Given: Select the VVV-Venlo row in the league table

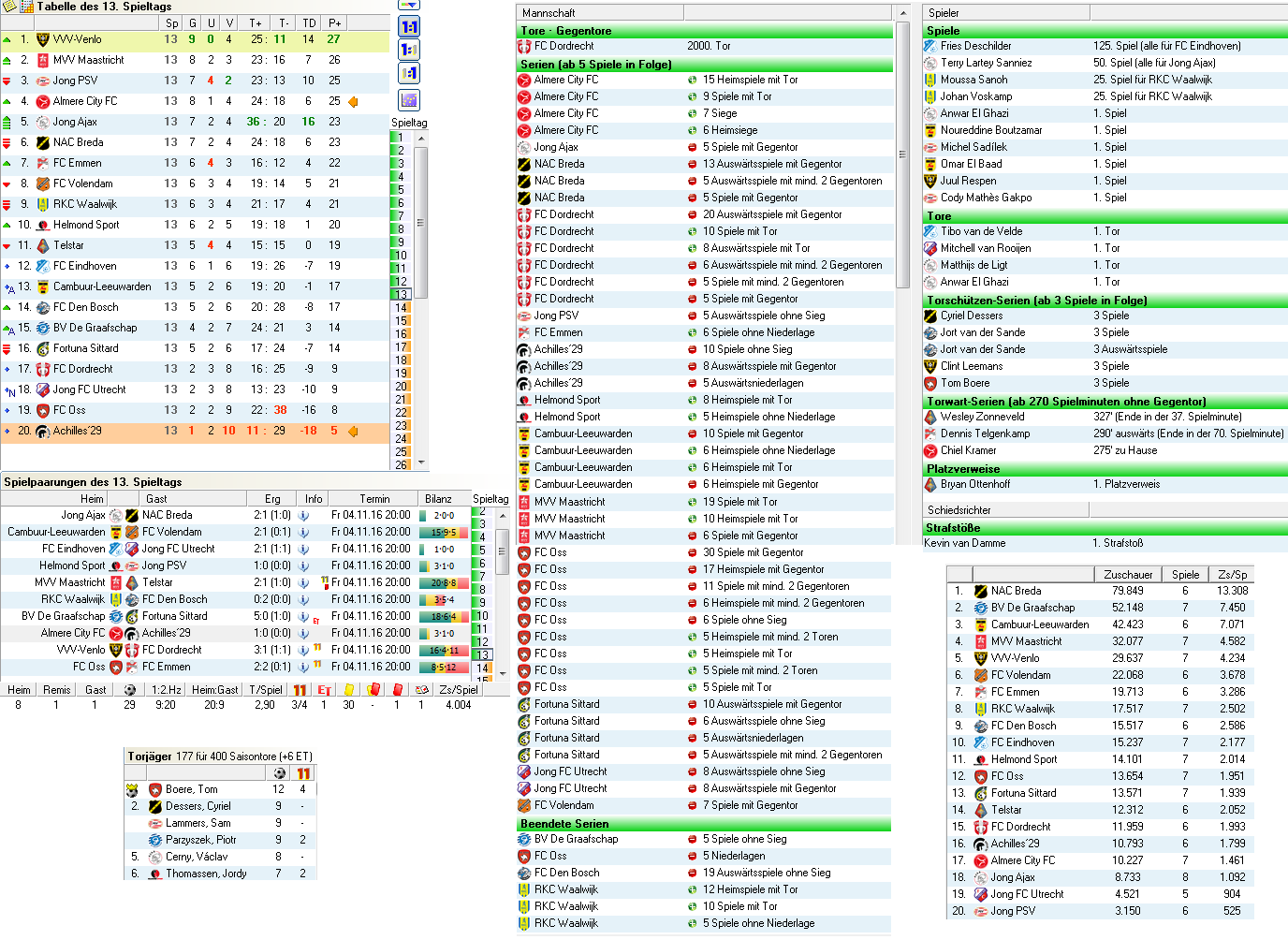Looking at the screenshot, I should (195, 39).
